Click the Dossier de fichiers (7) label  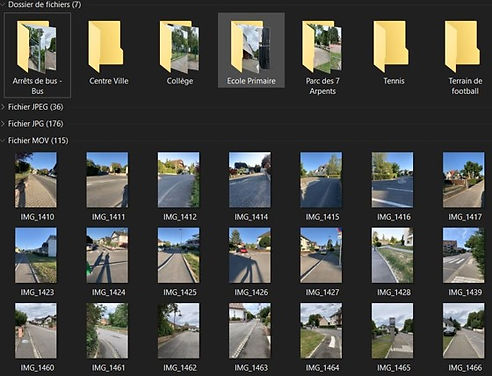pyautogui.click(x=44, y=4)
